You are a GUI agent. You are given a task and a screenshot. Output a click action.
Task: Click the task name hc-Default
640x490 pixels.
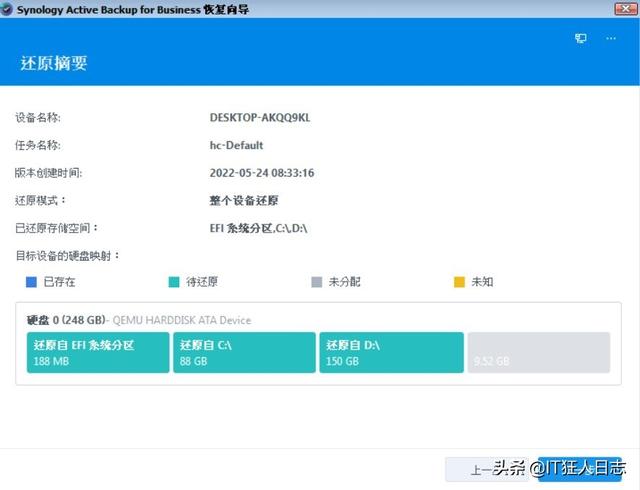coord(236,145)
